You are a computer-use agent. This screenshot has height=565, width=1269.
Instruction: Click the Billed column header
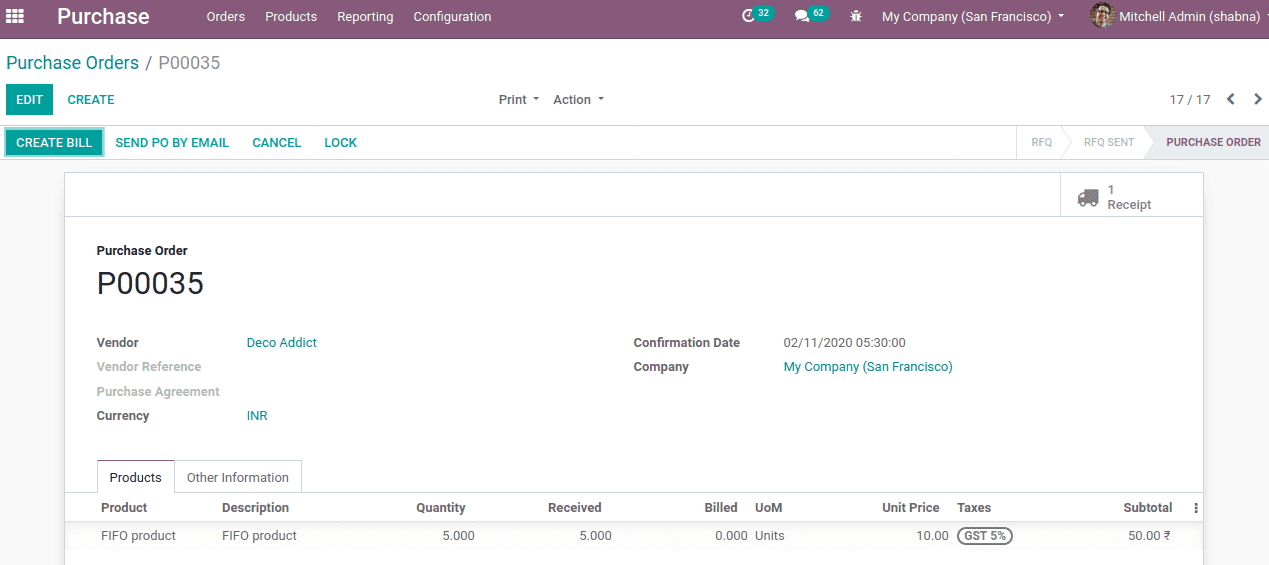721,508
